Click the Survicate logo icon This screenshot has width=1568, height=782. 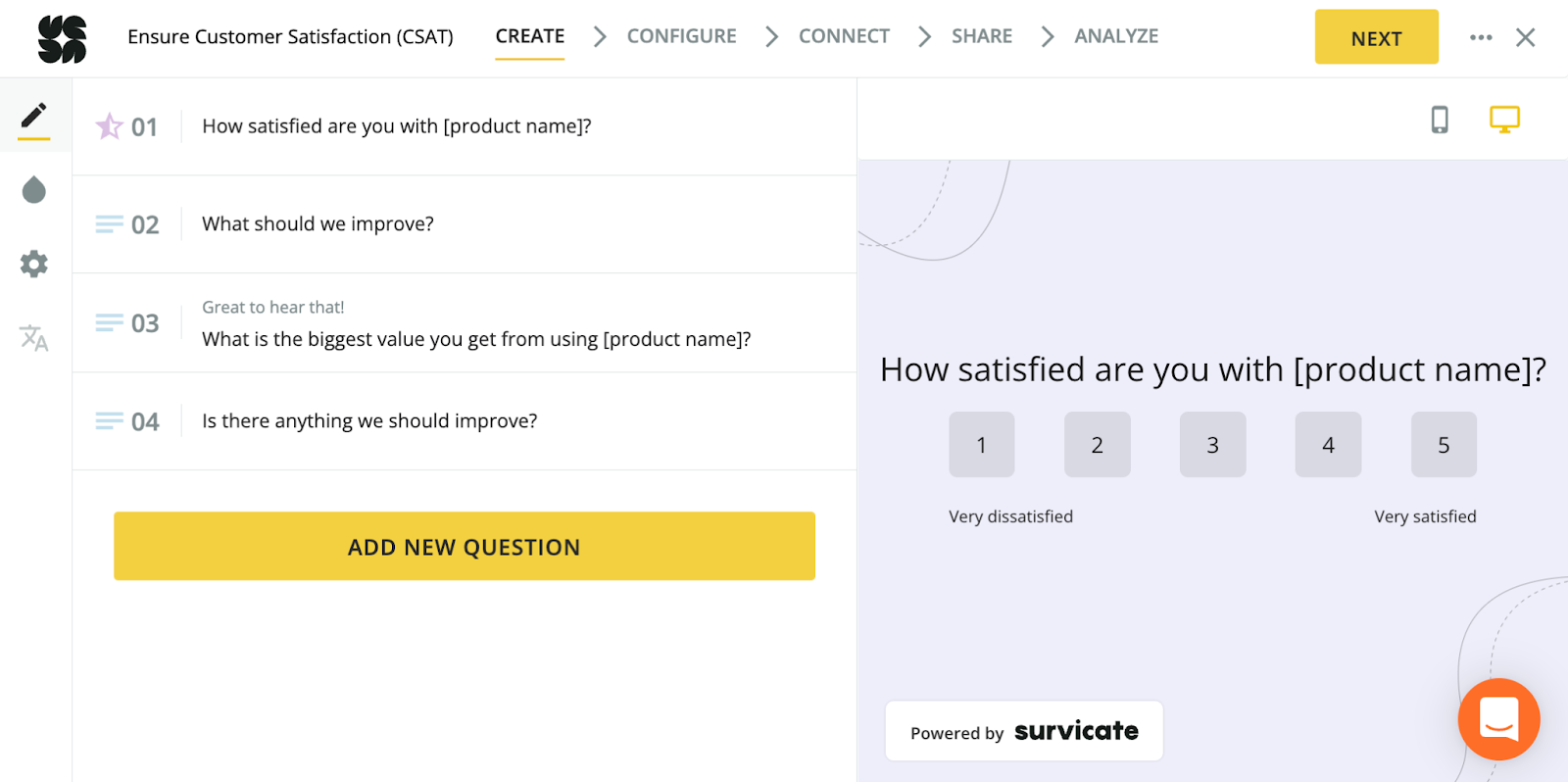(x=62, y=39)
